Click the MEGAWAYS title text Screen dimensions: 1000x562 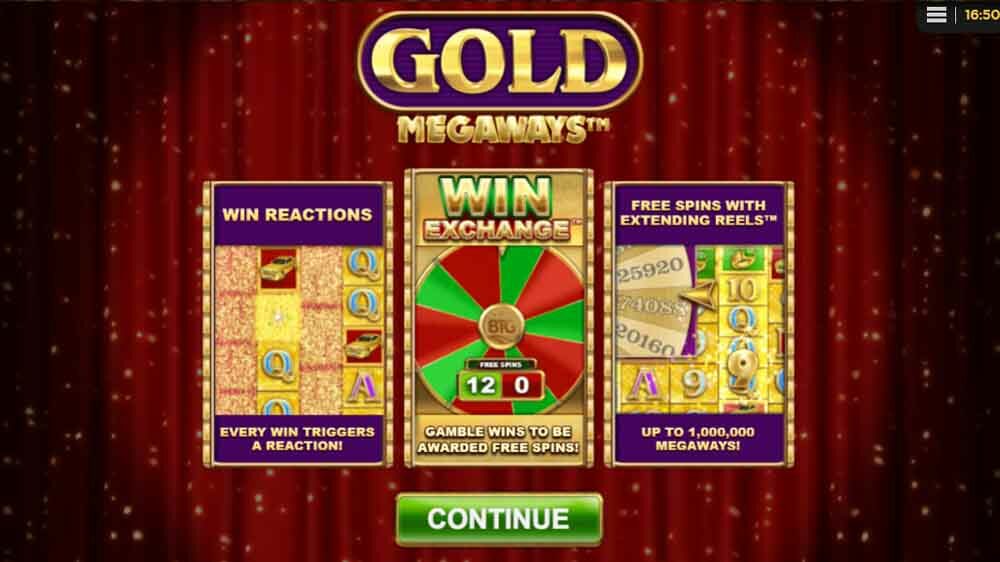503,129
